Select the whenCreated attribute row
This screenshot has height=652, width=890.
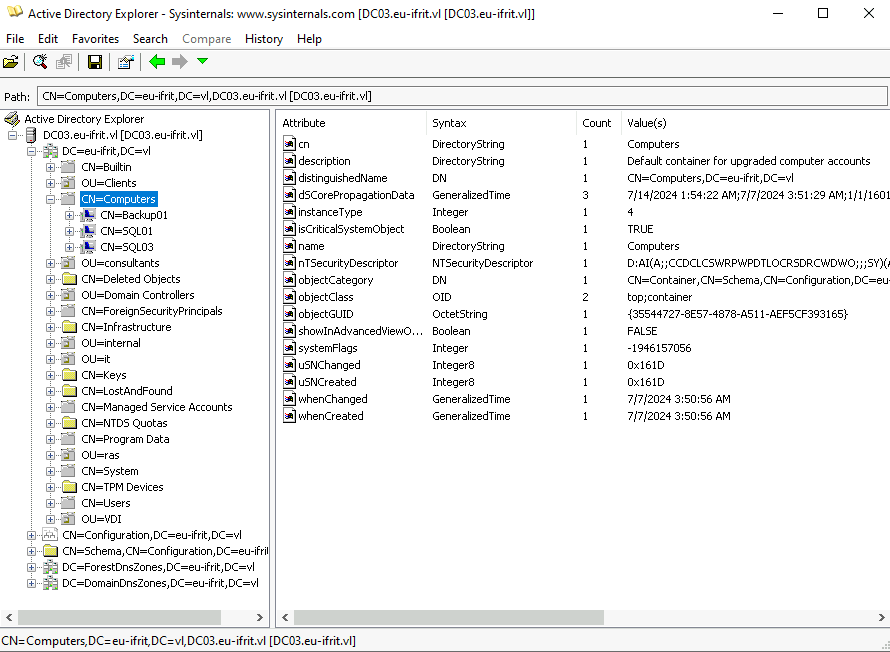[585, 416]
